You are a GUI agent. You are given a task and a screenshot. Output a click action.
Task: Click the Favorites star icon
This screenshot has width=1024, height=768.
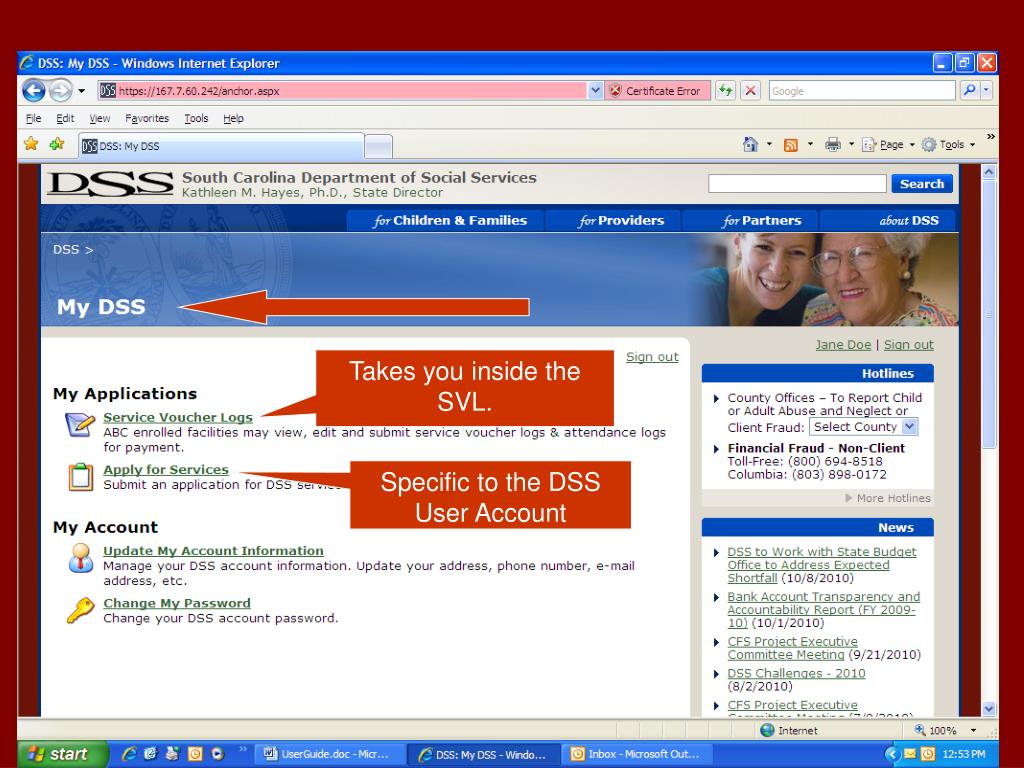click(31, 144)
